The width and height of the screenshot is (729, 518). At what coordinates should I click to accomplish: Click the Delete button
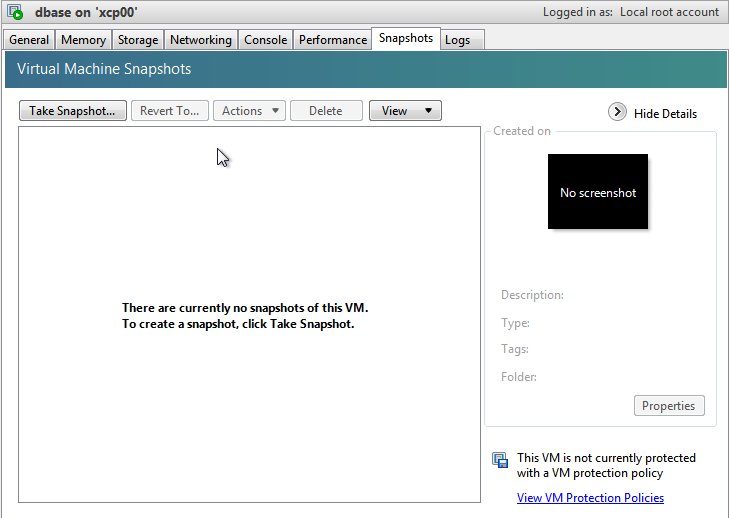[x=326, y=111]
